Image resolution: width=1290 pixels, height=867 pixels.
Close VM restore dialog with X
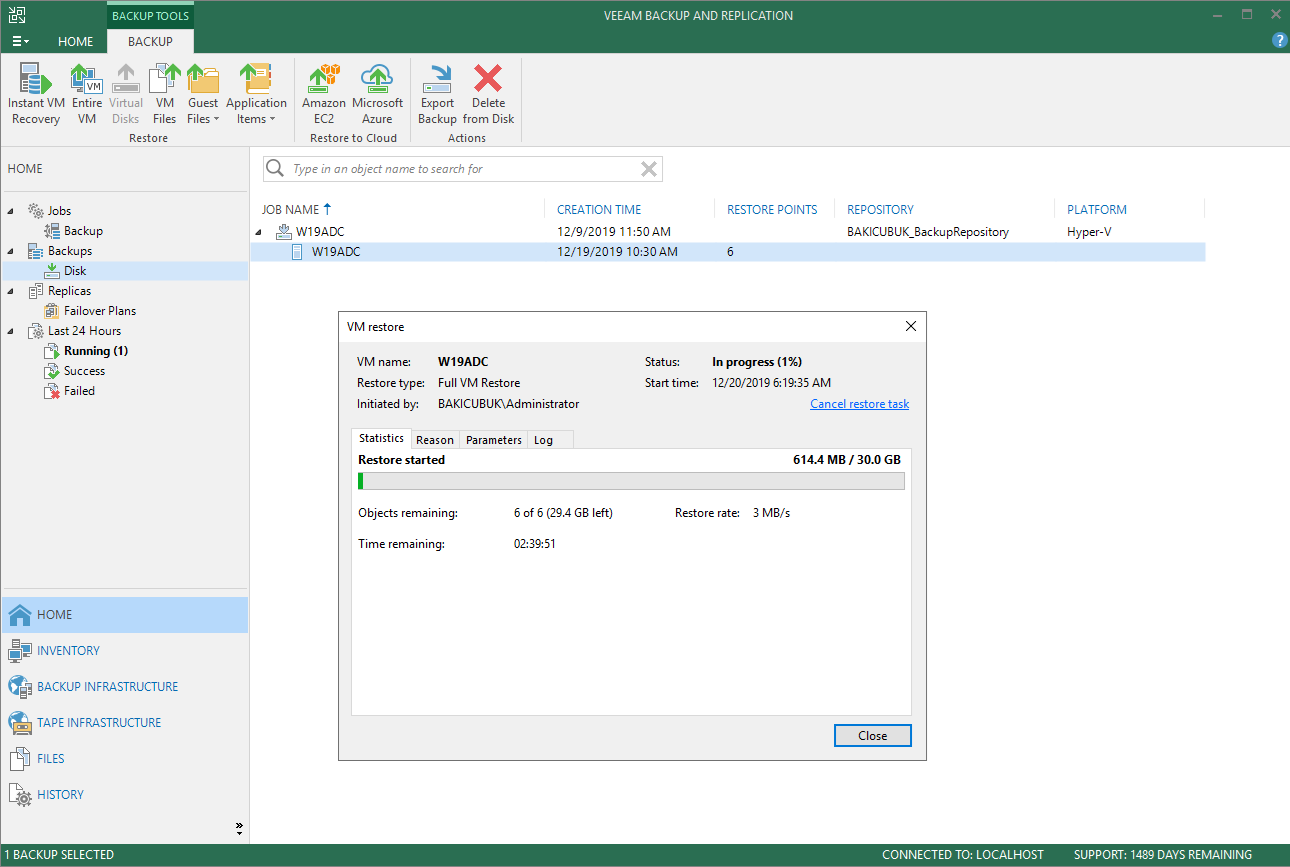[x=910, y=326]
